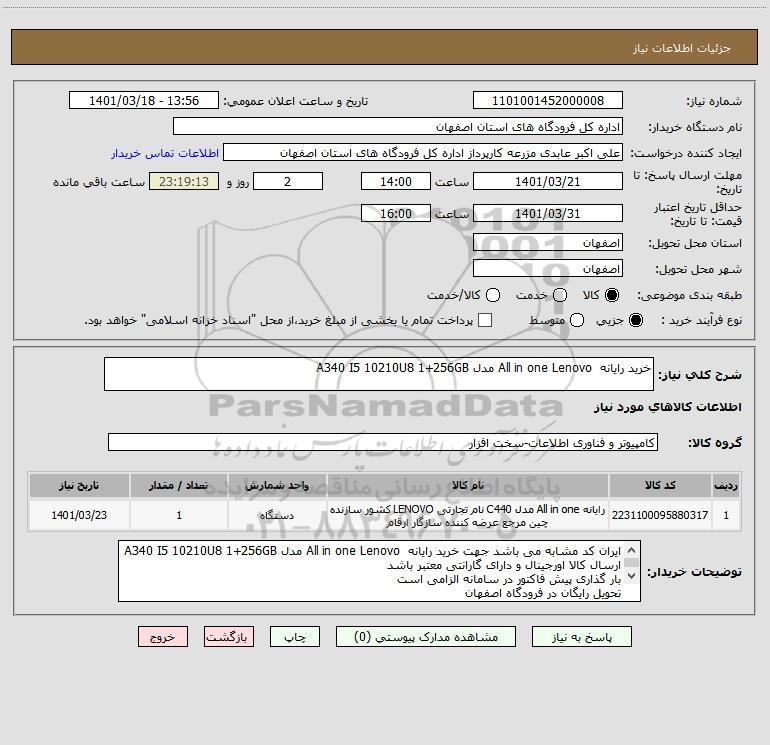Select the کالا/خدمت radio button
Image resolution: width=770 pixels, height=745 pixels.
[493, 295]
